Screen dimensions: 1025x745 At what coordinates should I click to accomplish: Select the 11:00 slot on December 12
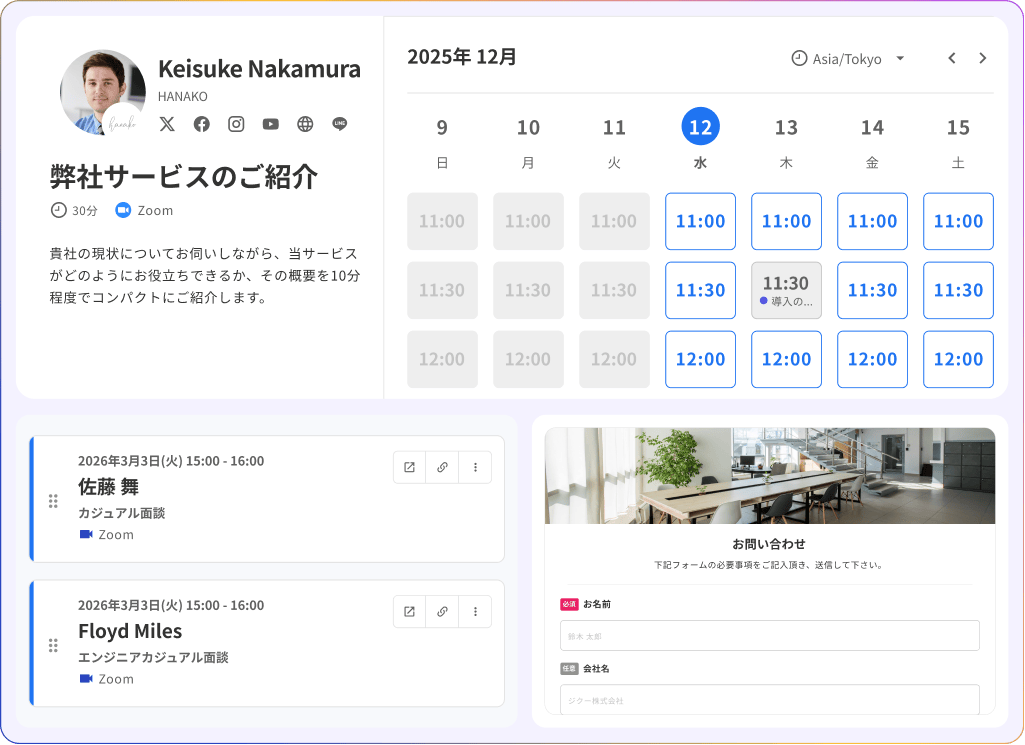click(700, 221)
